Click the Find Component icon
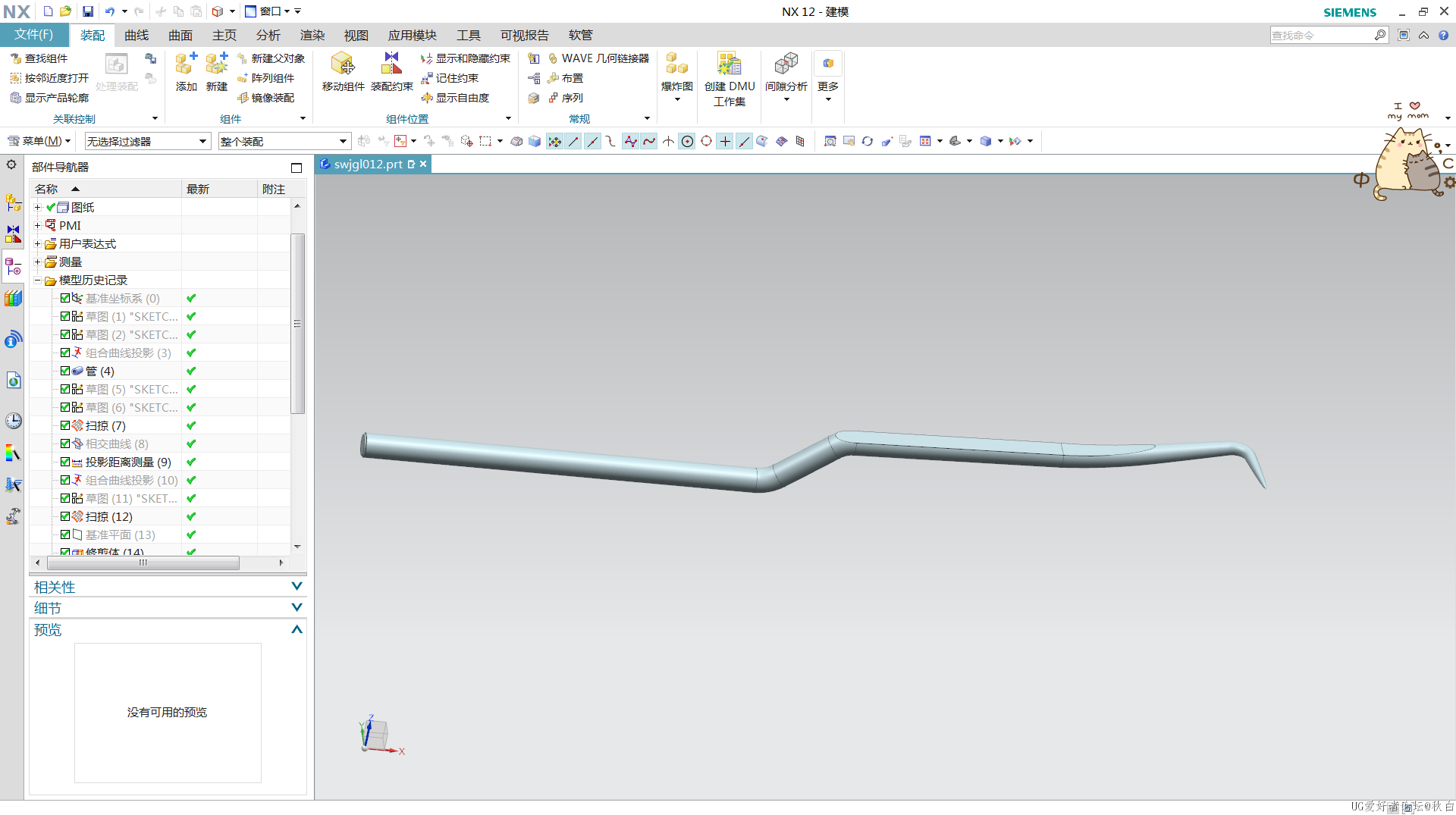 coord(16,58)
